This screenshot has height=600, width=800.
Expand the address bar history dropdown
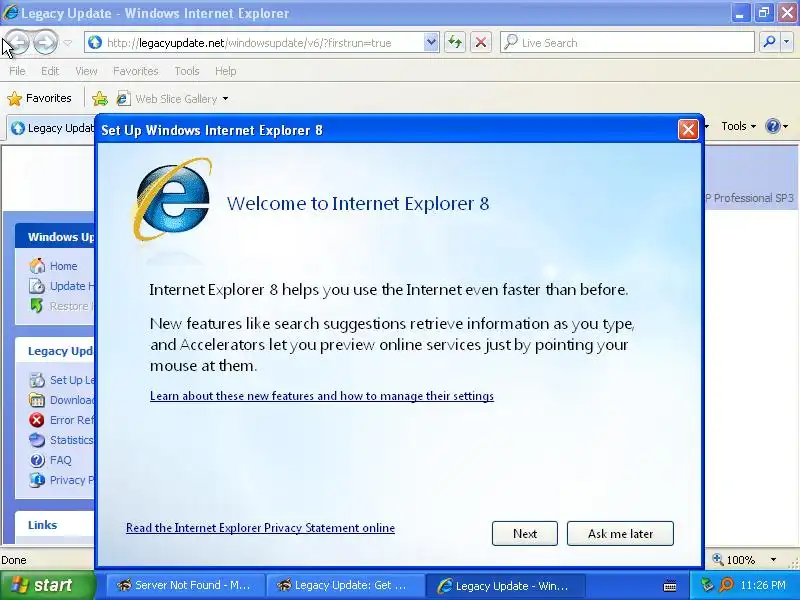[x=431, y=43]
